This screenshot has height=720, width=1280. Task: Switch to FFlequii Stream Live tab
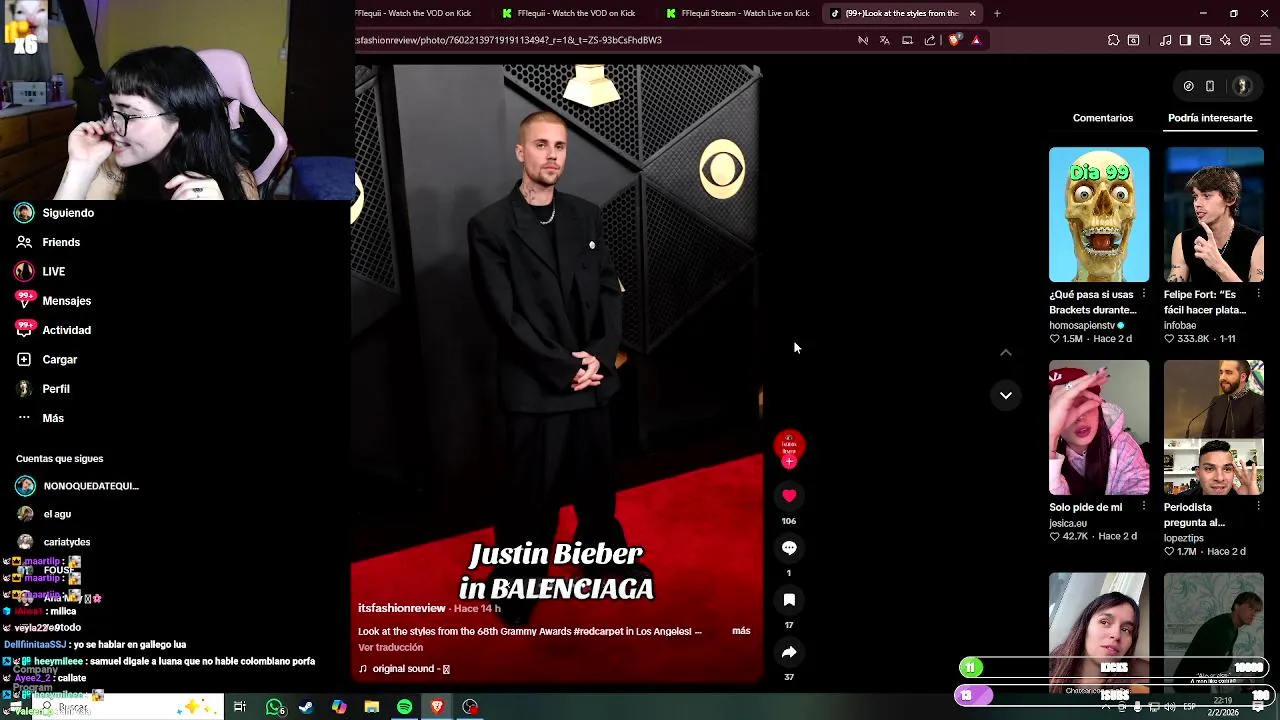point(740,13)
